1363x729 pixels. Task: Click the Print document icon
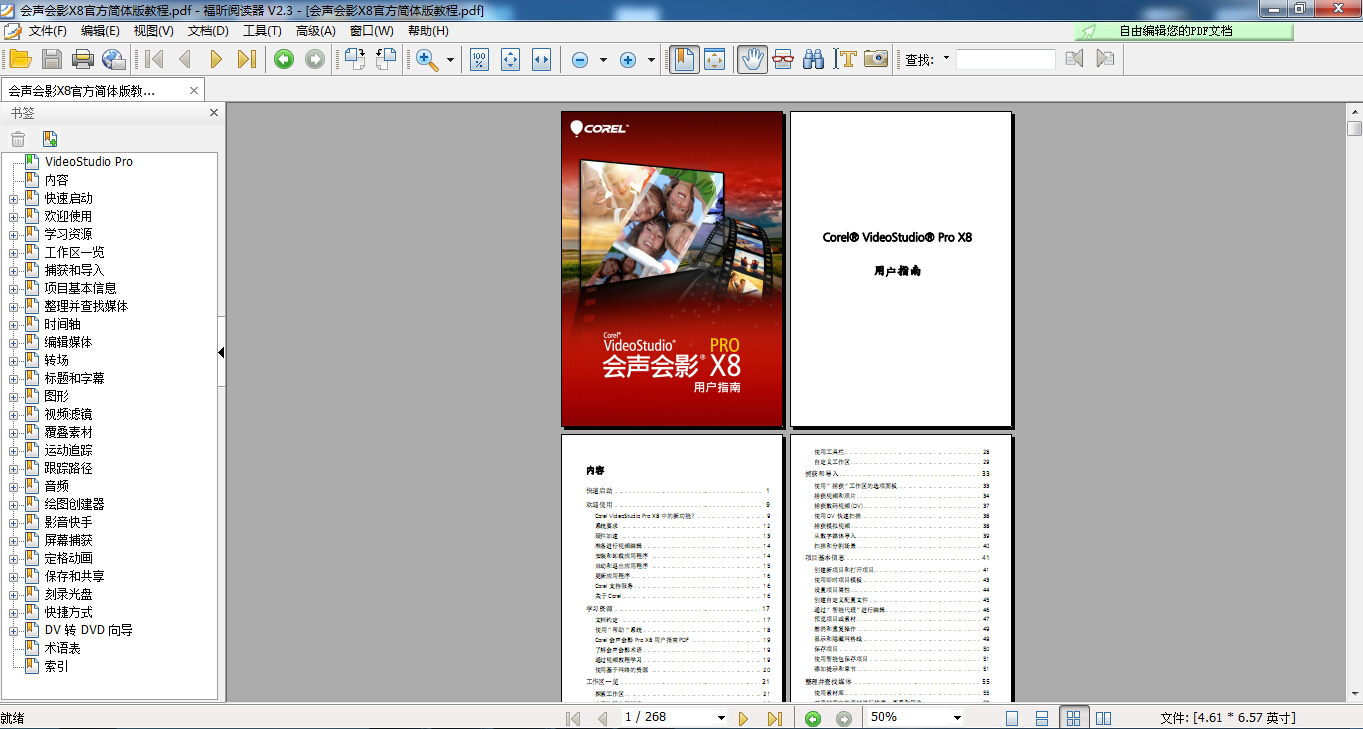click(84, 59)
